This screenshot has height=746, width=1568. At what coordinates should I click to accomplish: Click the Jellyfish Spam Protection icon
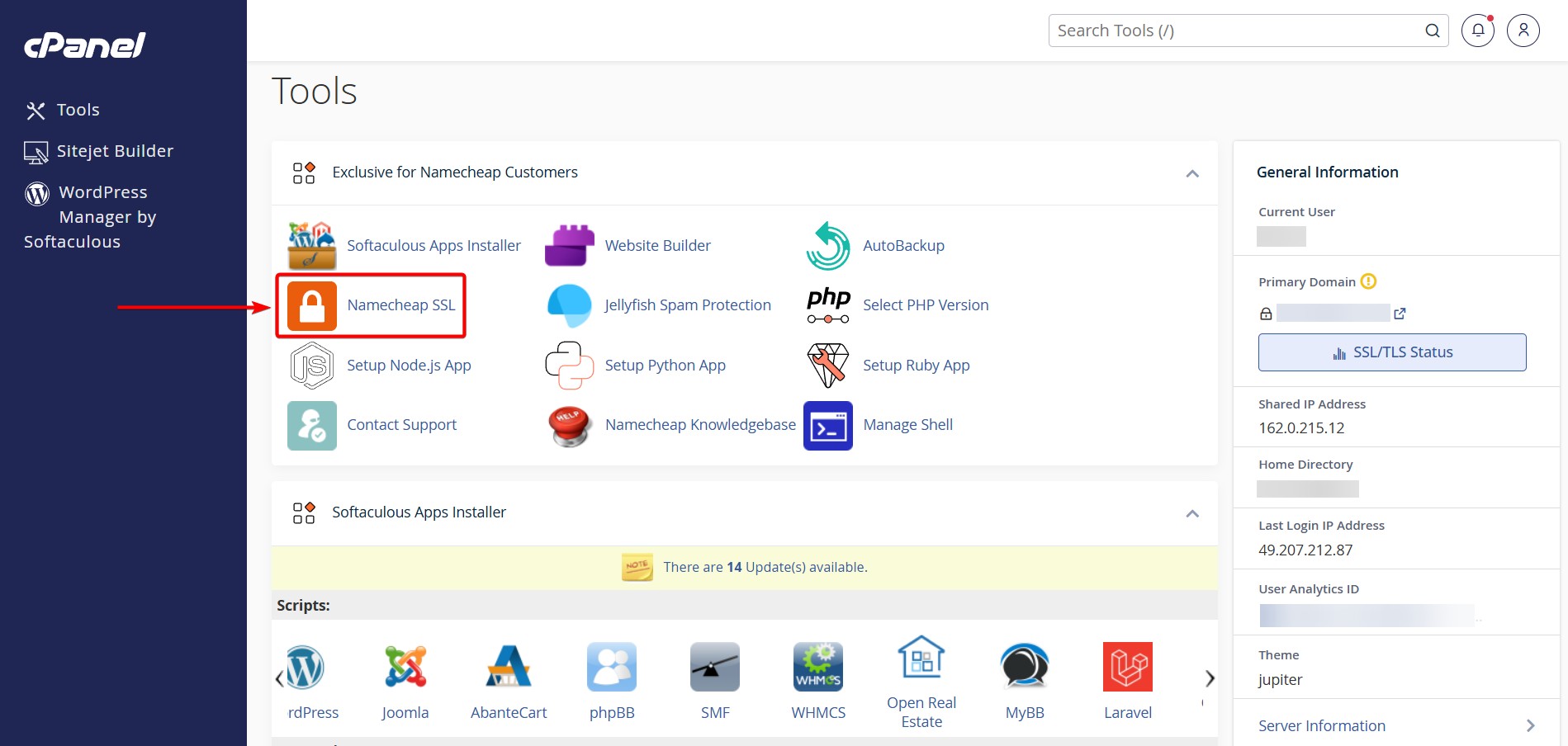click(570, 305)
